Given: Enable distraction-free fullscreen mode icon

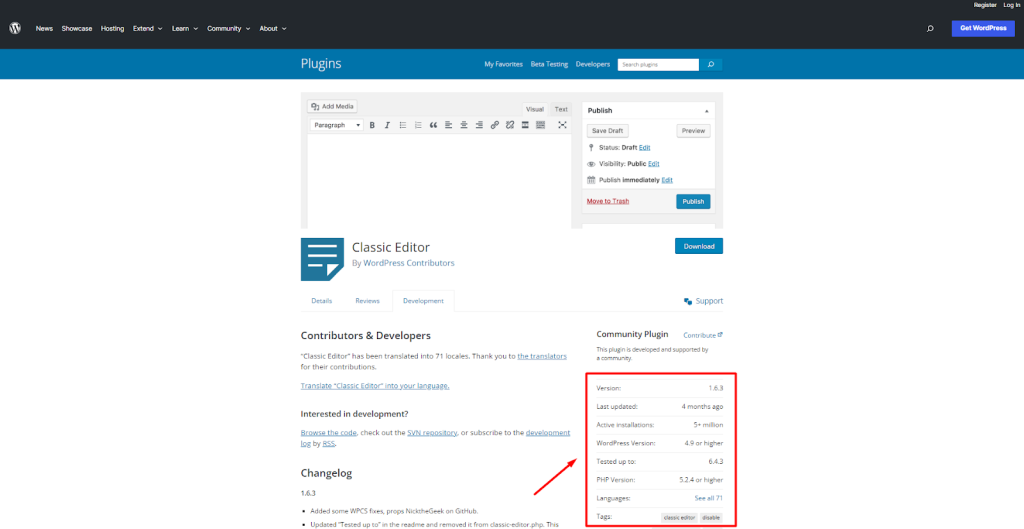Looking at the screenshot, I should [562, 125].
